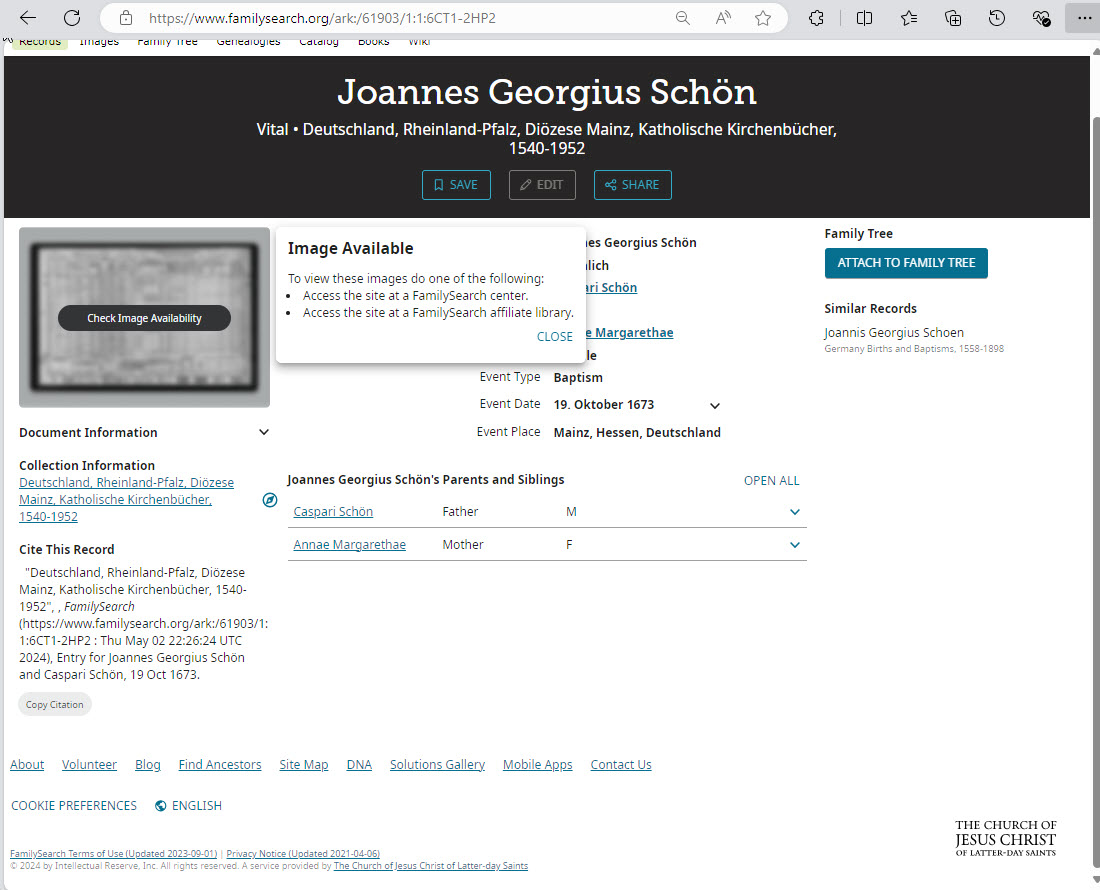Screen dimensions: 1100x890
Task: Click the SAVE button
Action: (456, 185)
